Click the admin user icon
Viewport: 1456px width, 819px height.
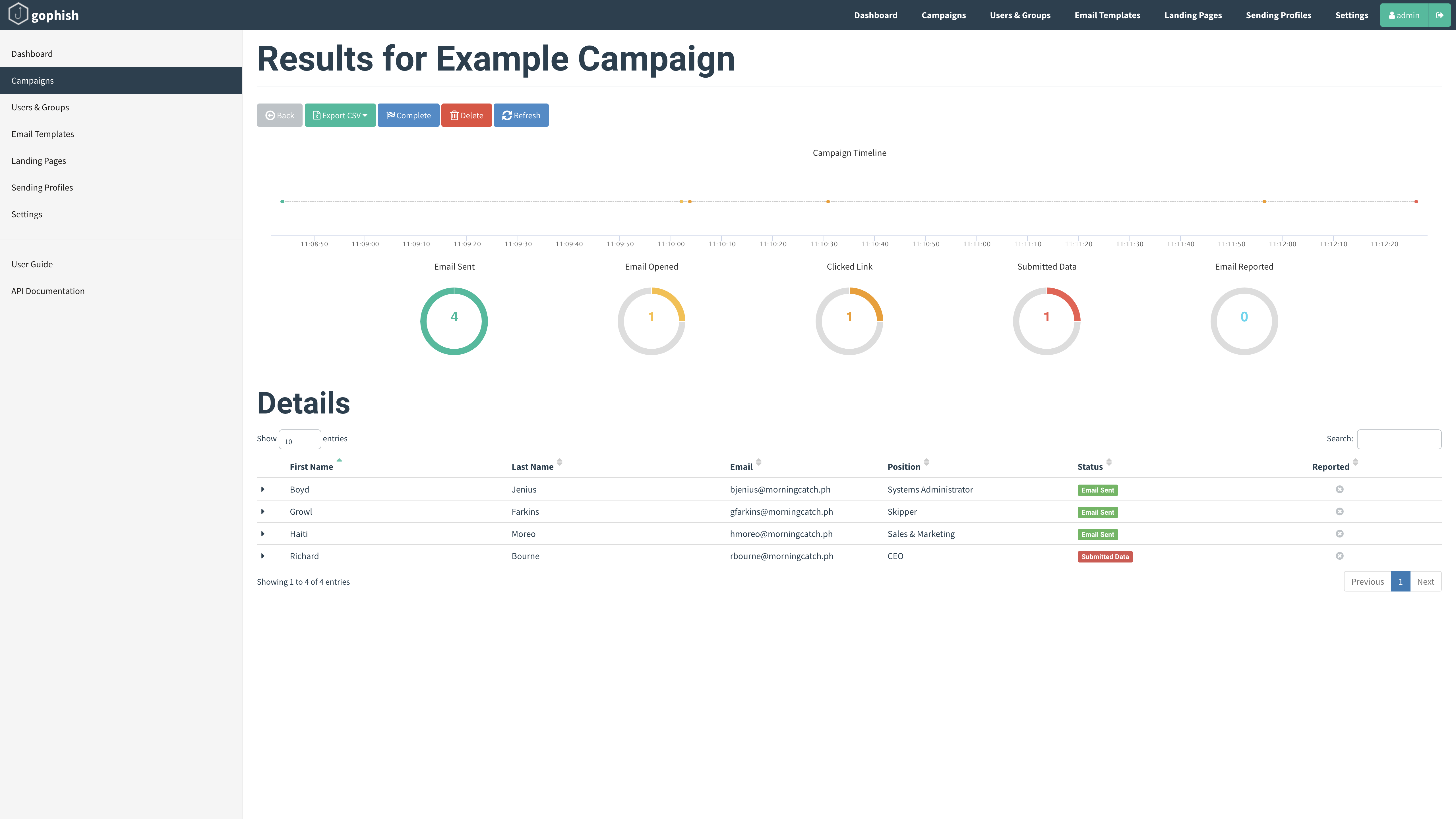tap(1392, 15)
